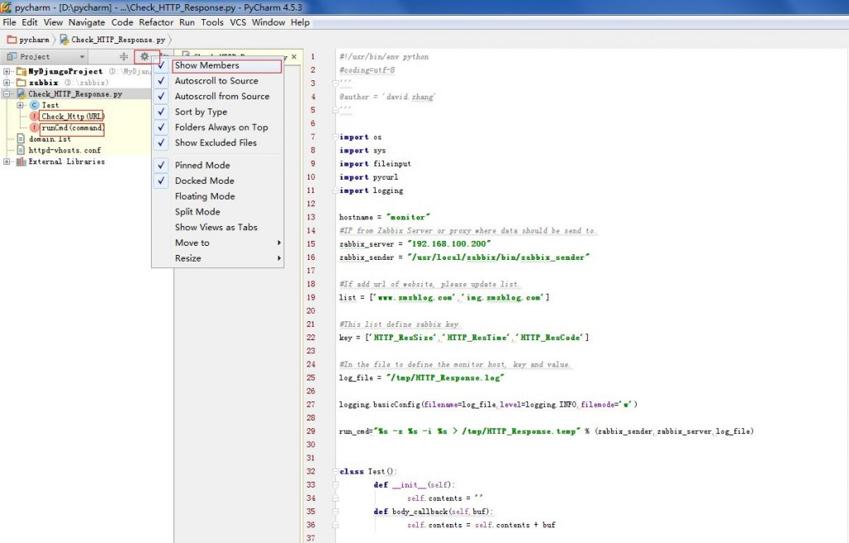The height and width of the screenshot is (543, 849).
Task: Open the Project view dropdown arrow
Action: point(82,57)
